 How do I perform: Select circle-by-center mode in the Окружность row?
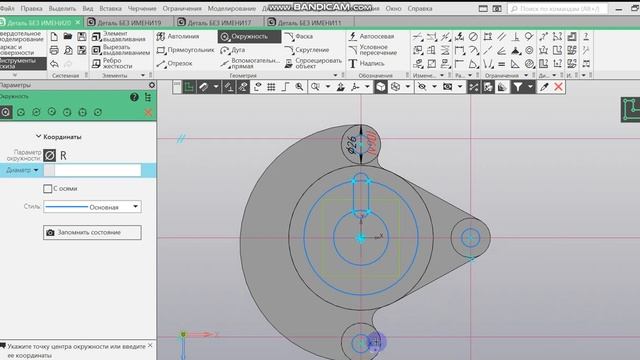(6, 112)
